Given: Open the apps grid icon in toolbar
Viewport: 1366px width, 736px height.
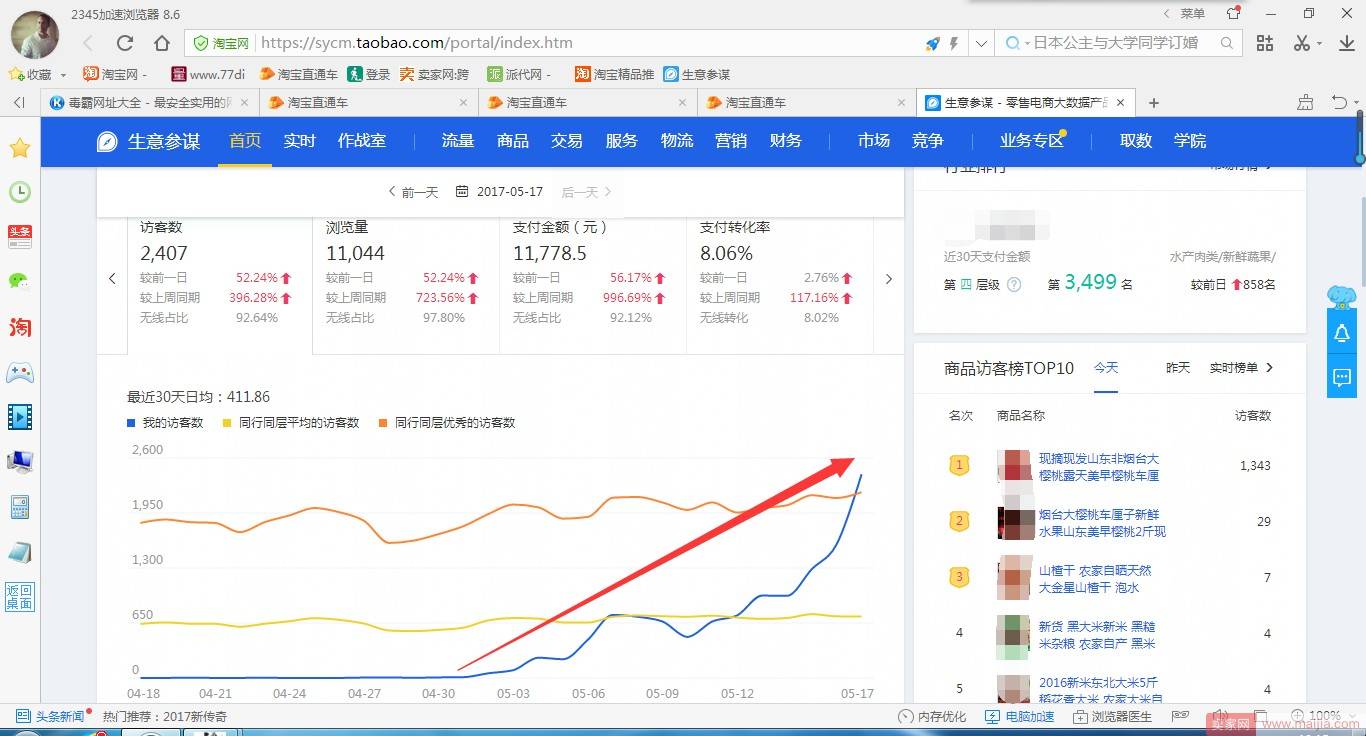Looking at the screenshot, I should coord(1265,43).
